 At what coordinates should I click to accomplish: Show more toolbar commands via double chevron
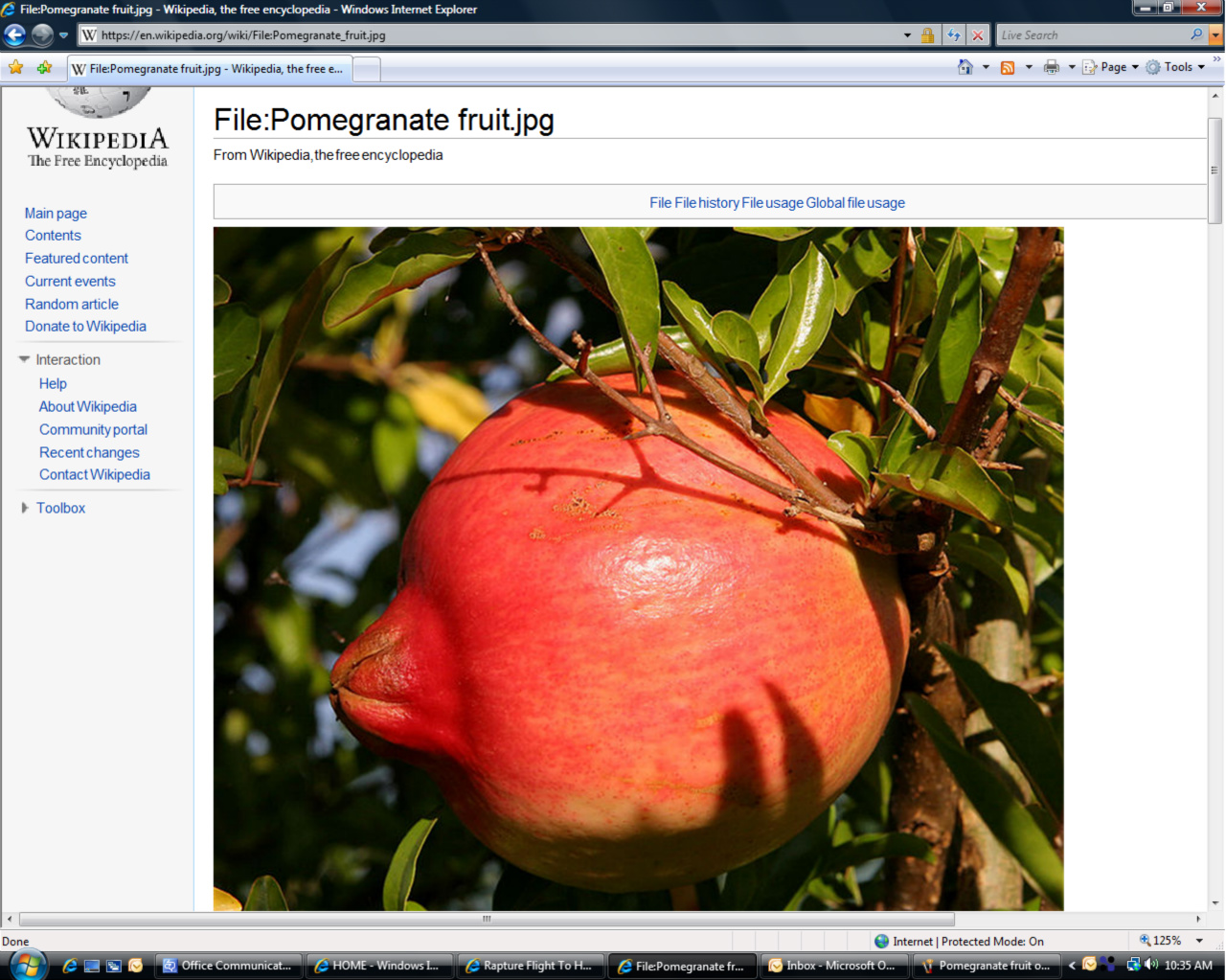pyautogui.click(x=1217, y=59)
